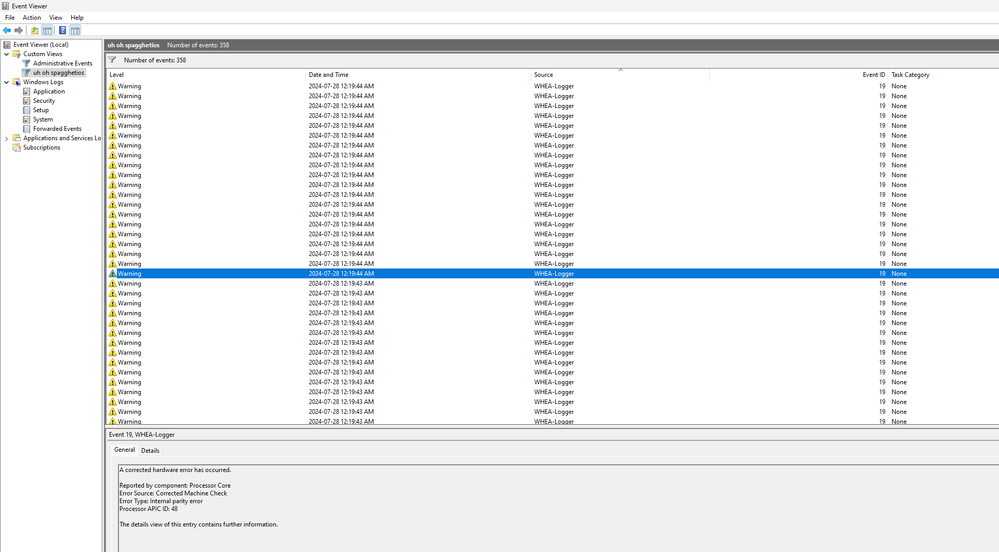The image size is (999, 552).
Task: Click the Security log icon
Action: point(27,101)
